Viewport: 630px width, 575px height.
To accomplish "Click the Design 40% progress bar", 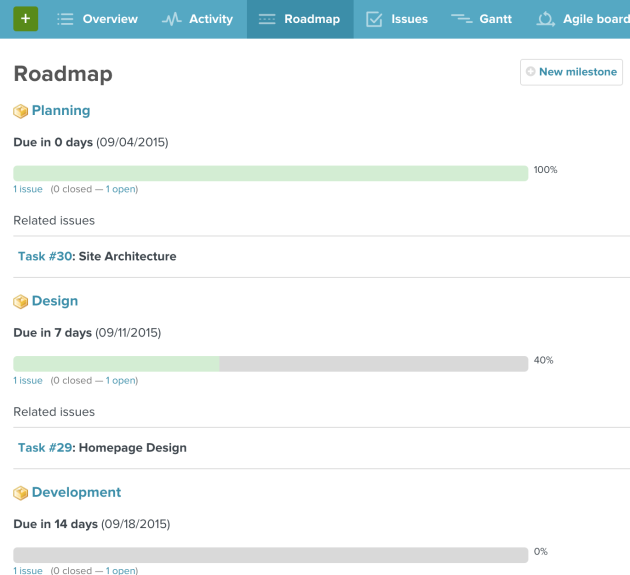I will coord(271,364).
